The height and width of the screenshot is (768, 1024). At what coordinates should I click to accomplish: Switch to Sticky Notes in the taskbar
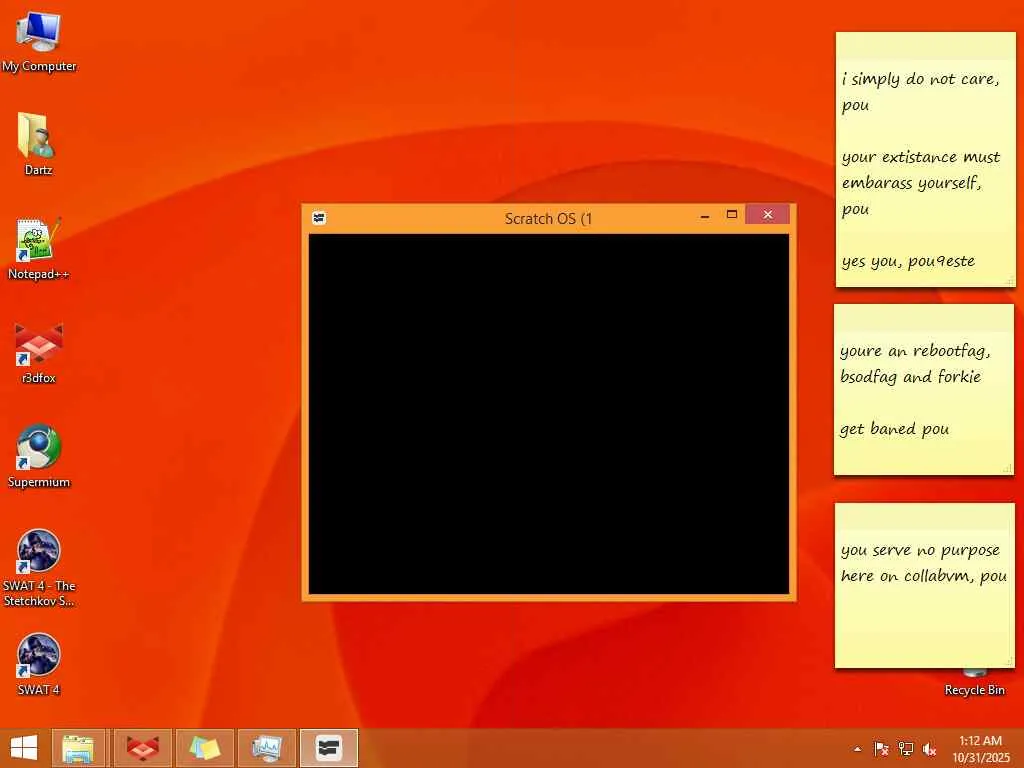204,748
